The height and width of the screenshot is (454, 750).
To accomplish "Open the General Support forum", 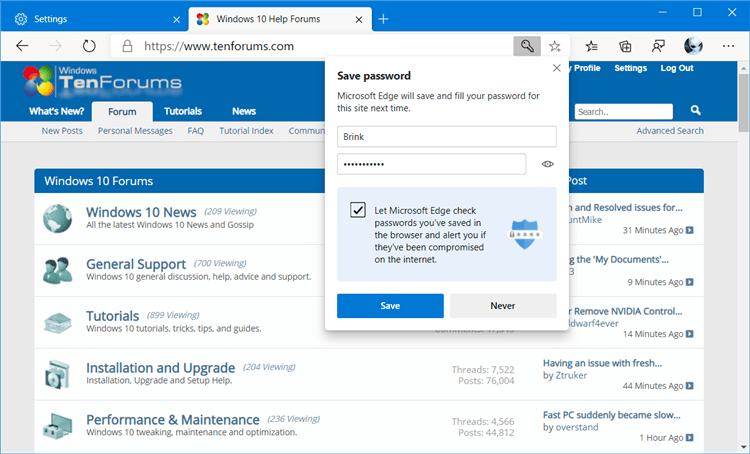I will (136, 264).
